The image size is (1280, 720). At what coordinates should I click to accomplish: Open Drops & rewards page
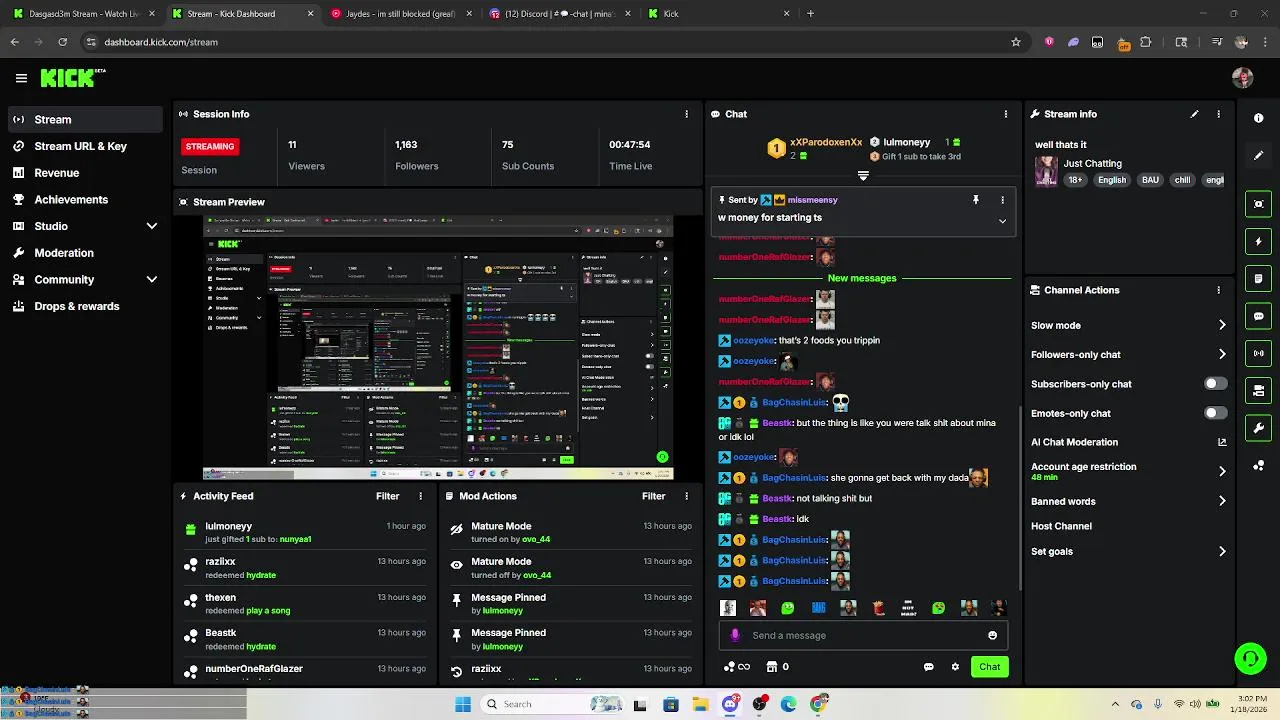pos(85,306)
